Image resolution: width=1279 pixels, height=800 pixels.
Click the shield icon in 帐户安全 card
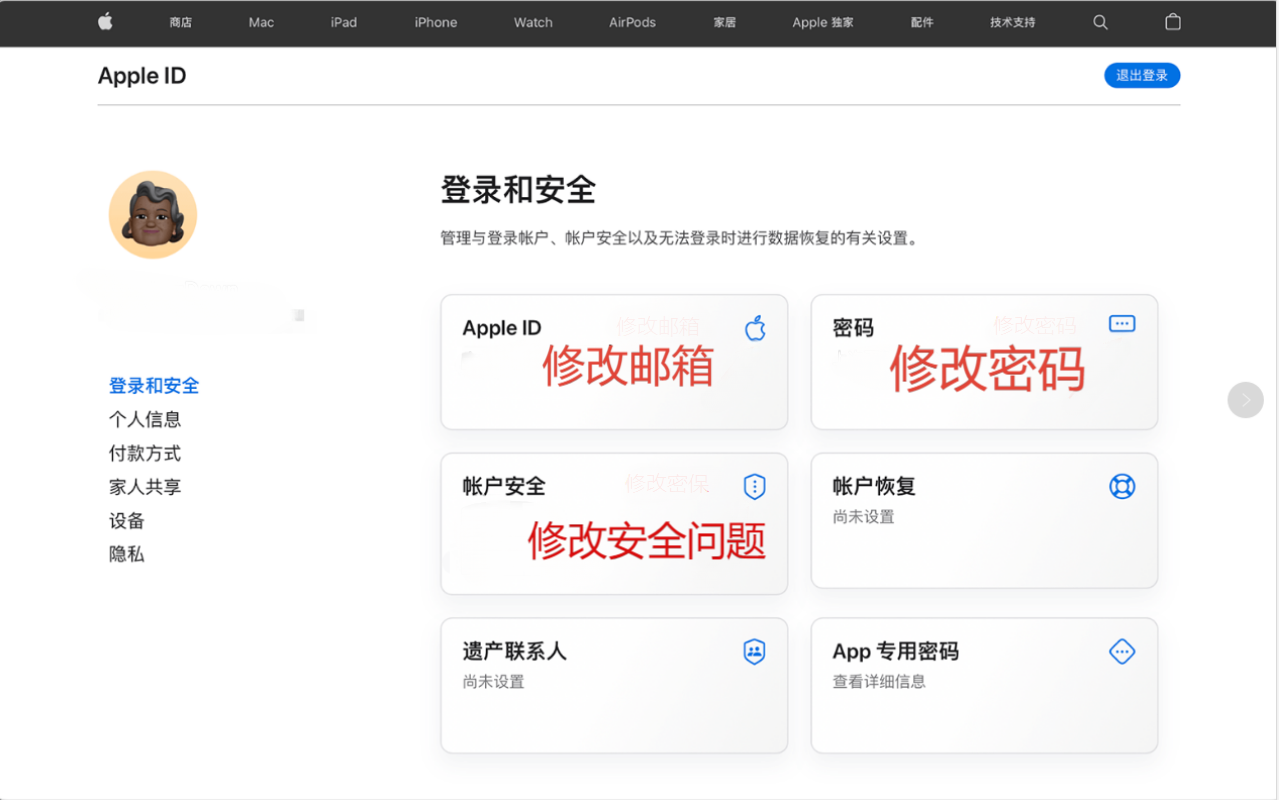[754, 487]
